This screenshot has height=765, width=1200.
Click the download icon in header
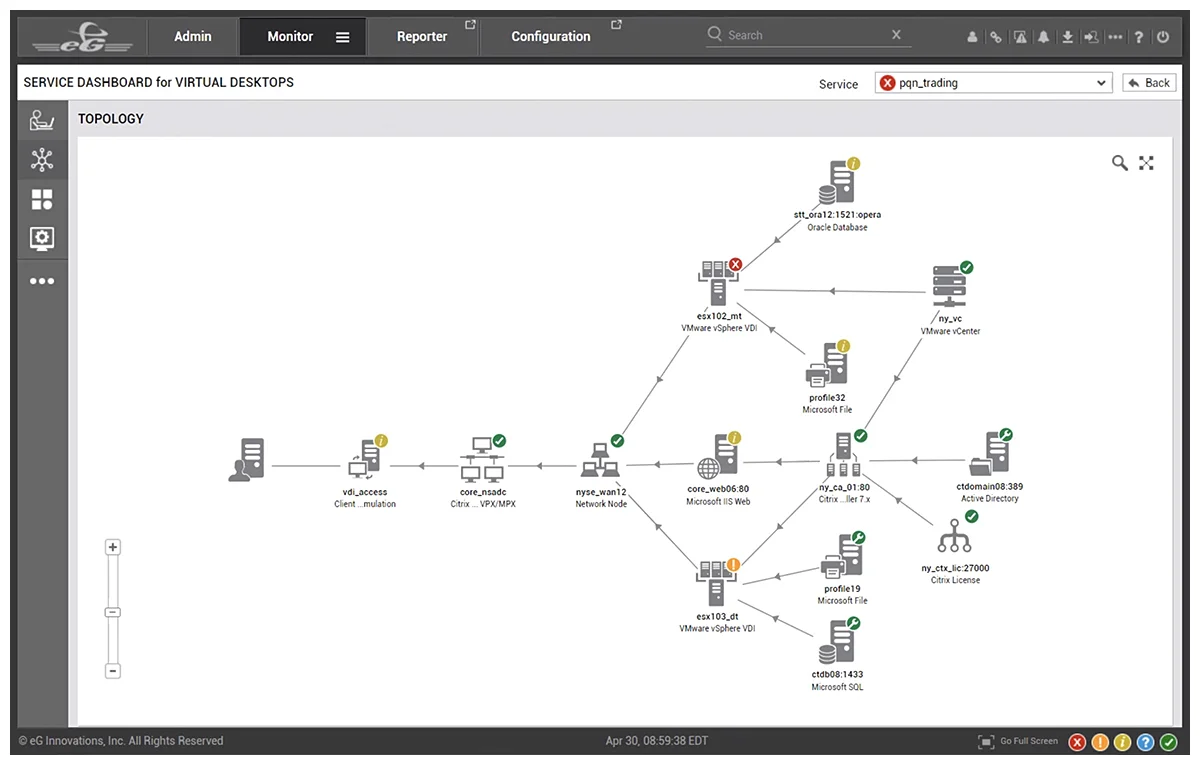point(1068,37)
